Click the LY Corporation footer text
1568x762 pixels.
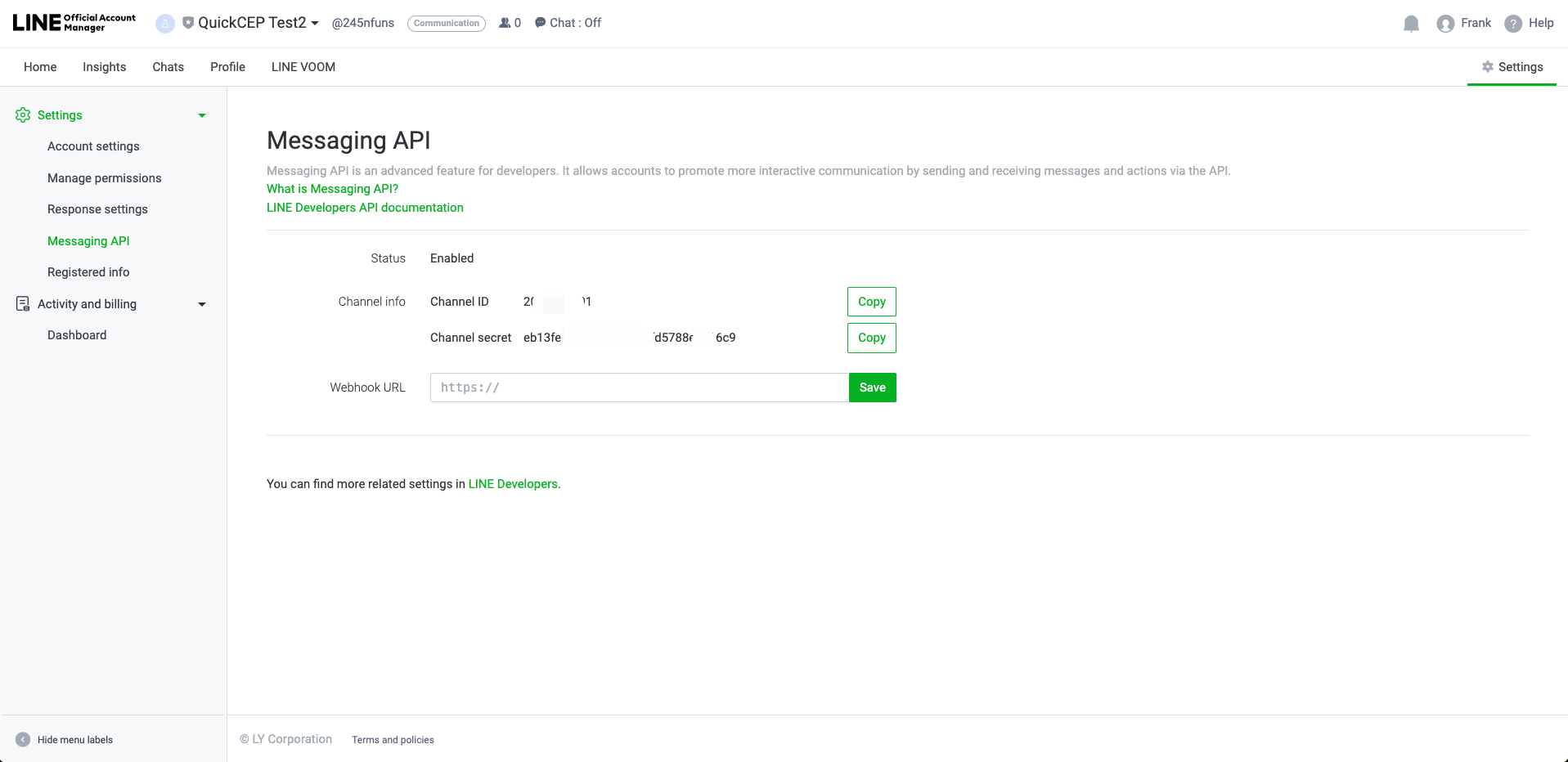[x=286, y=739]
